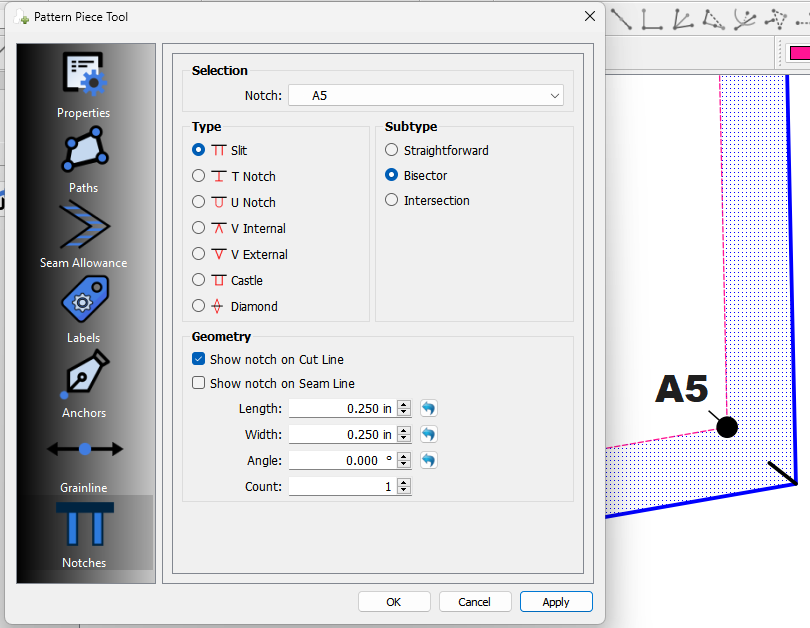Enable Show notch on Seam Line
This screenshot has width=810, height=628.
point(198,383)
